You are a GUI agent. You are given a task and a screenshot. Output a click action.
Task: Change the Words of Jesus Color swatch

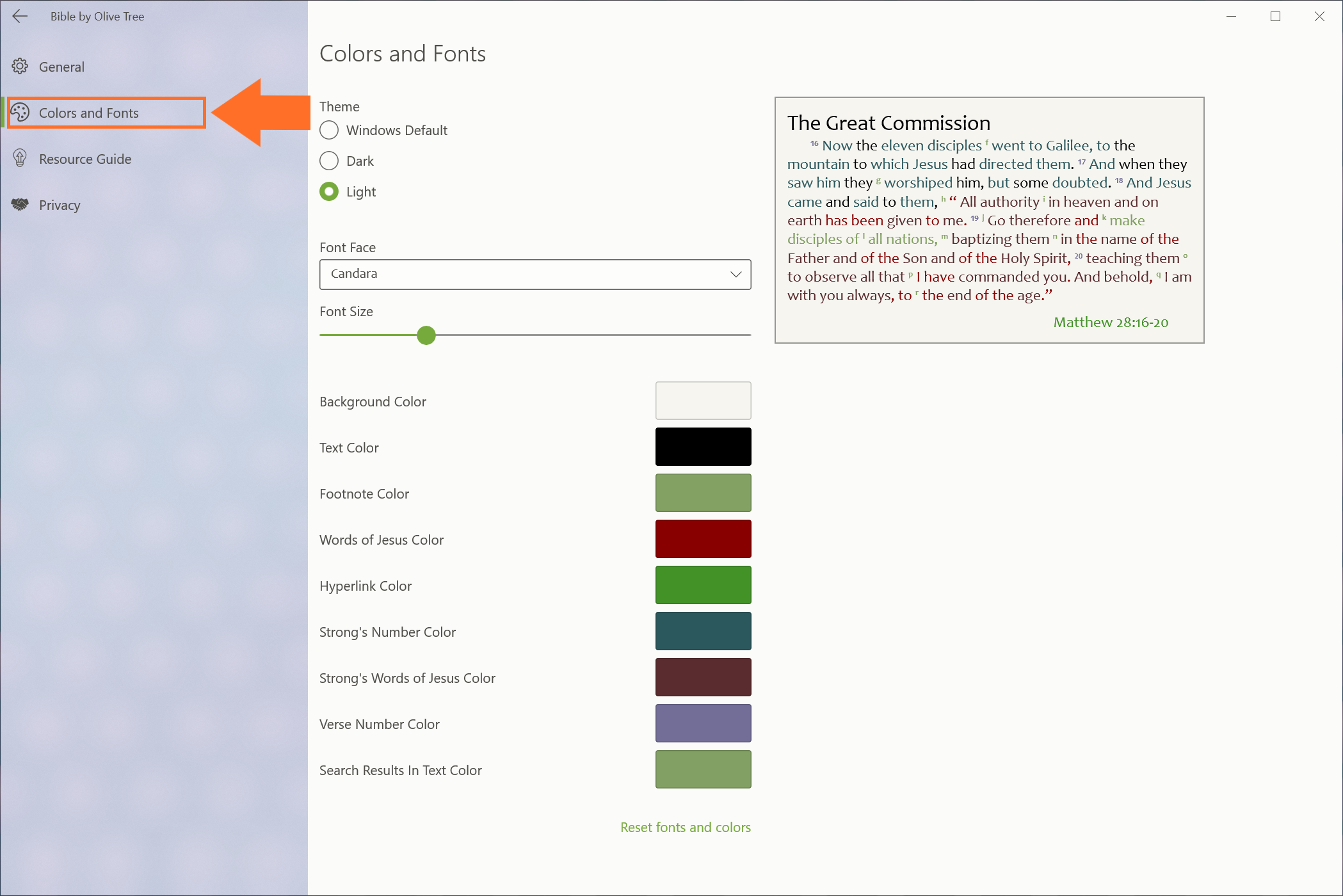tap(703, 539)
